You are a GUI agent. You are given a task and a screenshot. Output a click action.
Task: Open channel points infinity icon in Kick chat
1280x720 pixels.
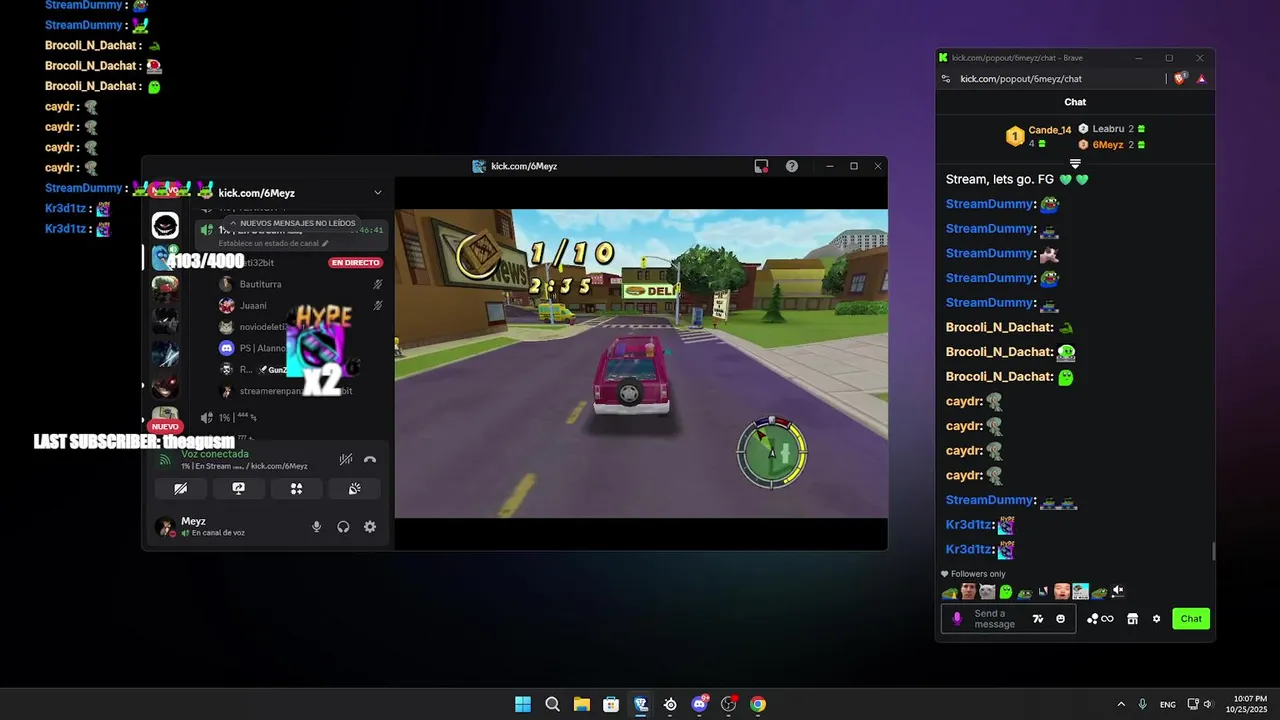tap(1100, 619)
